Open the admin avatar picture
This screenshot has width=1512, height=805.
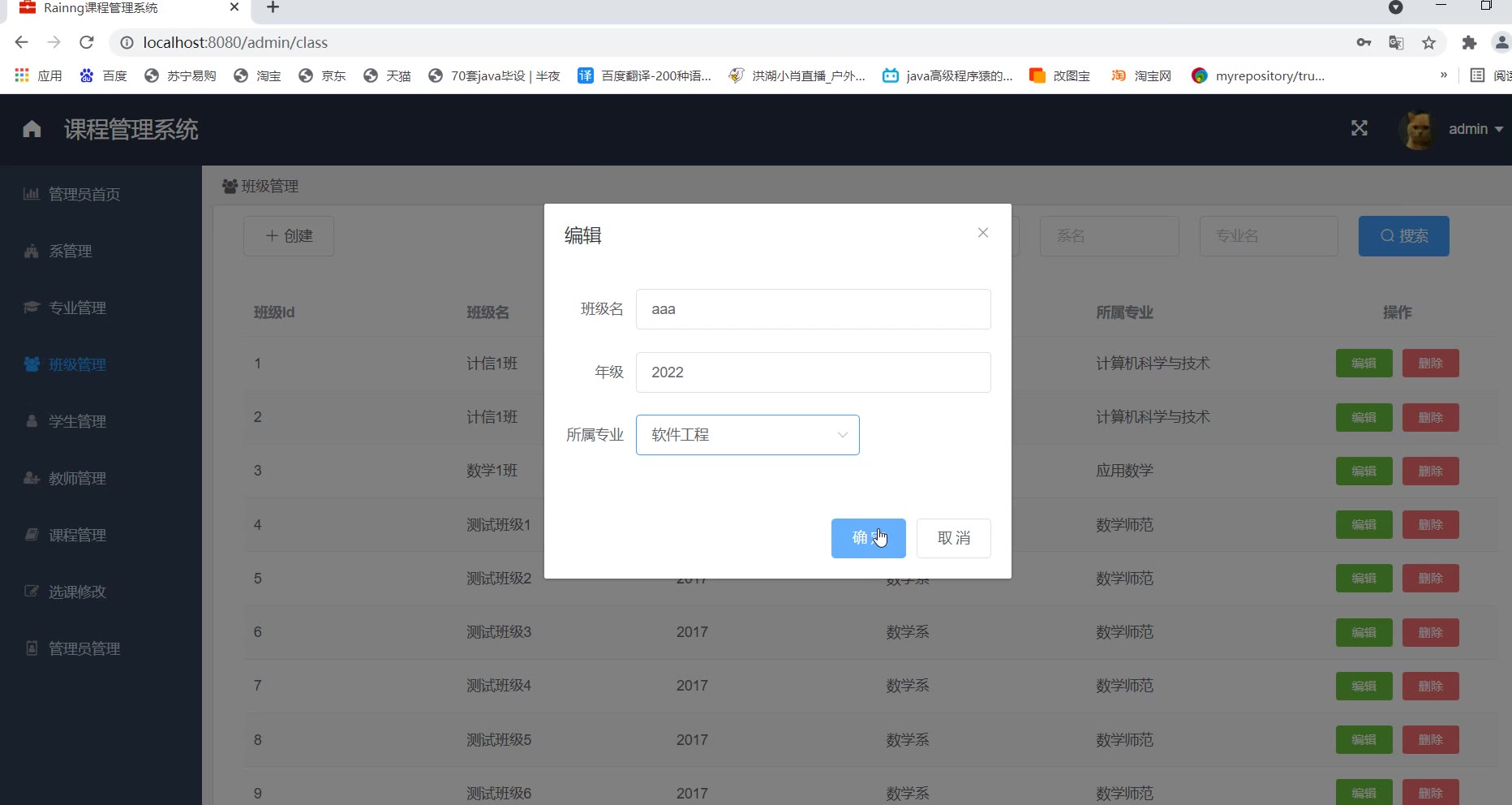tap(1417, 129)
